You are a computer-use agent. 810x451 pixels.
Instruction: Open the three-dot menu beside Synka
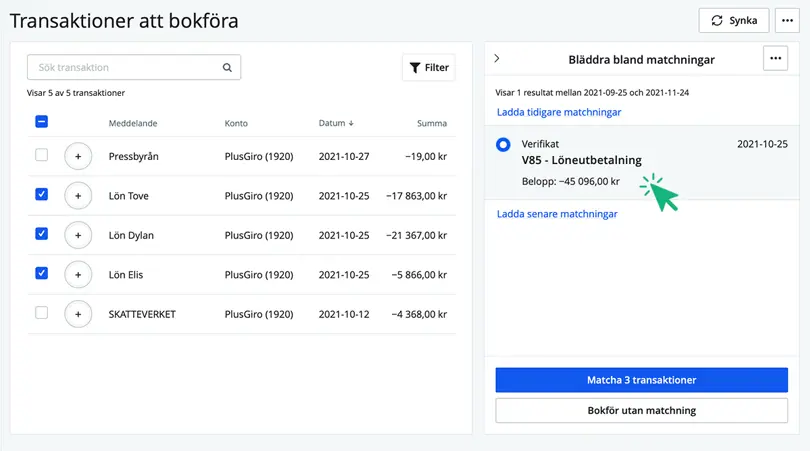(x=787, y=20)
